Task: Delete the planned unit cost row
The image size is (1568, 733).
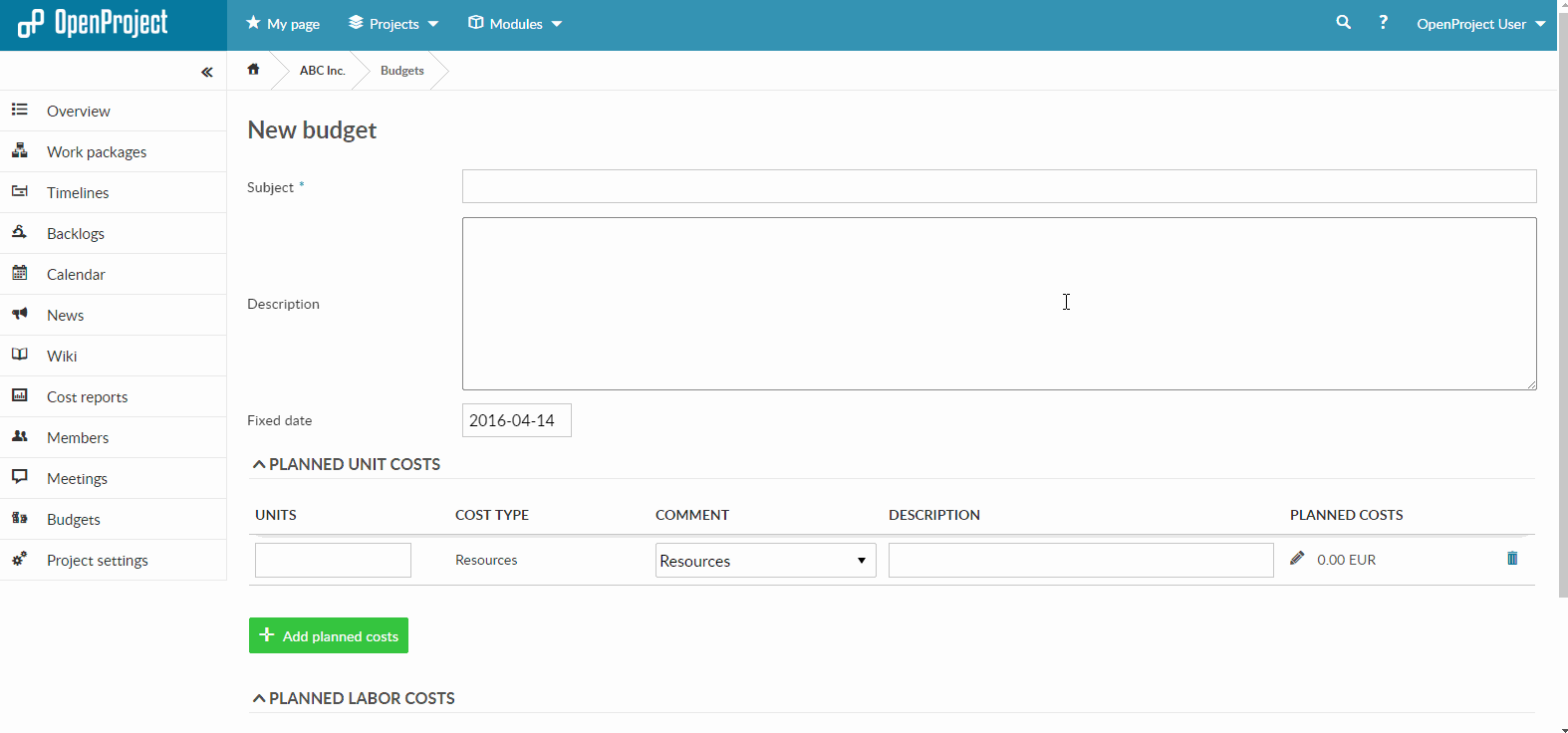Action: point(1512,559)
